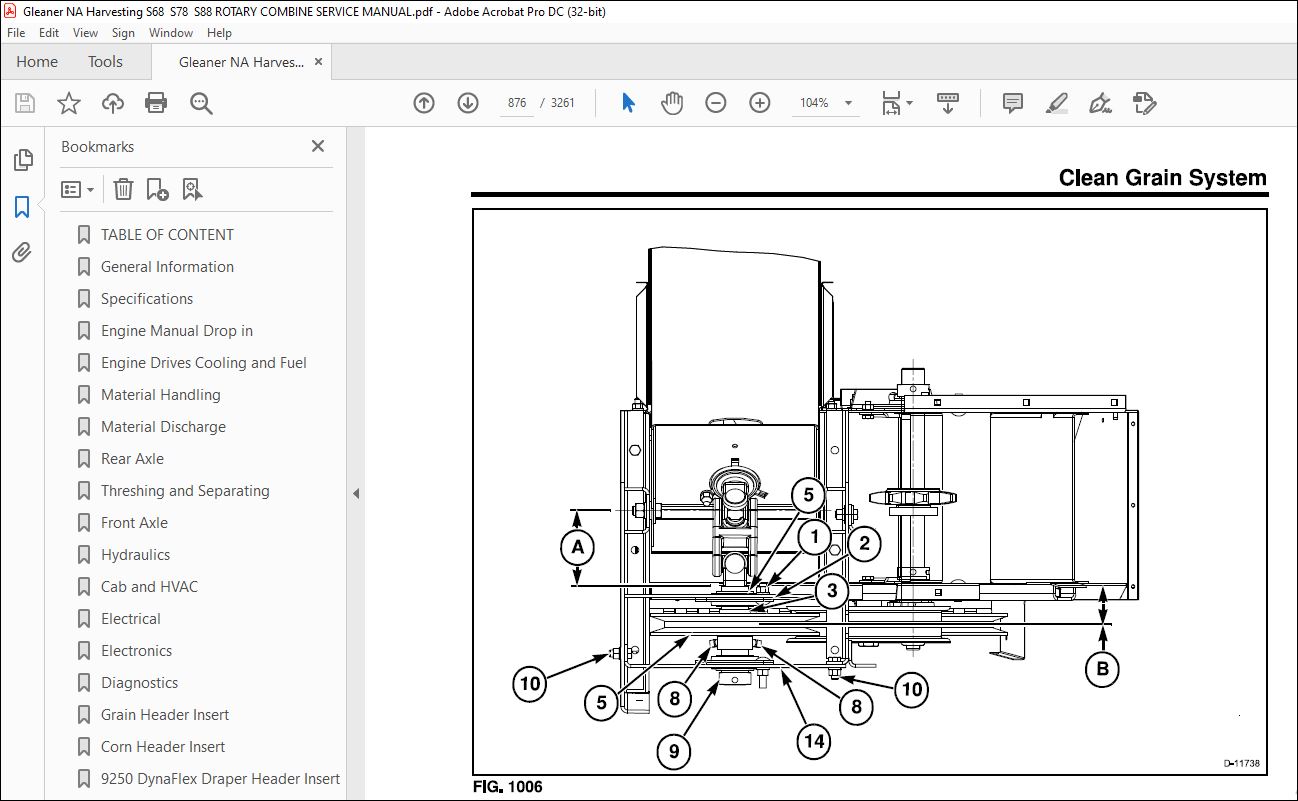This screenshot has width=1298, height=801.
Task: Open Threshing and Separating bookmark
Action: [185, 491]
